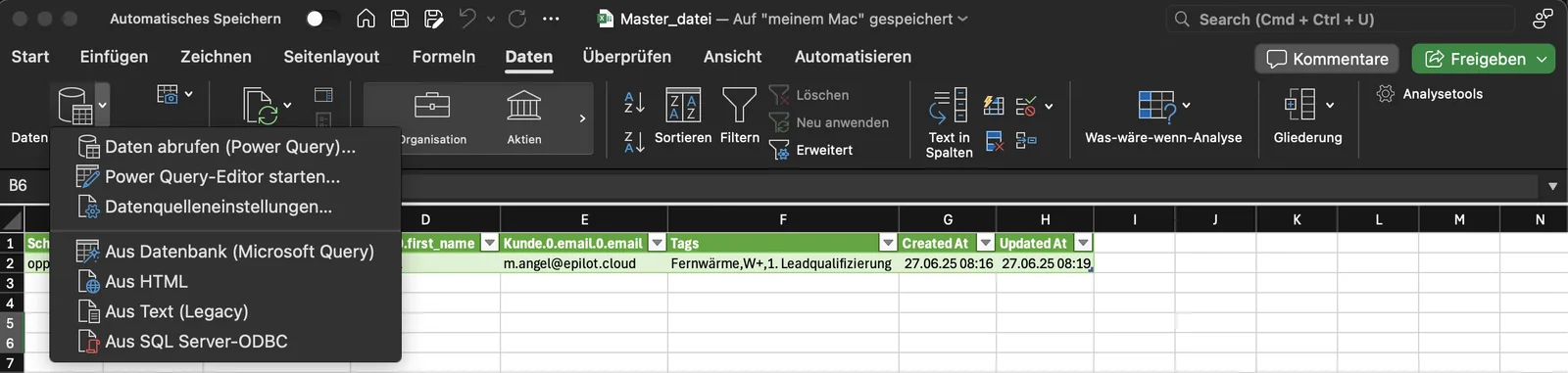
Task: Open the Kommentare button
Action: [x=1328, y=59]
